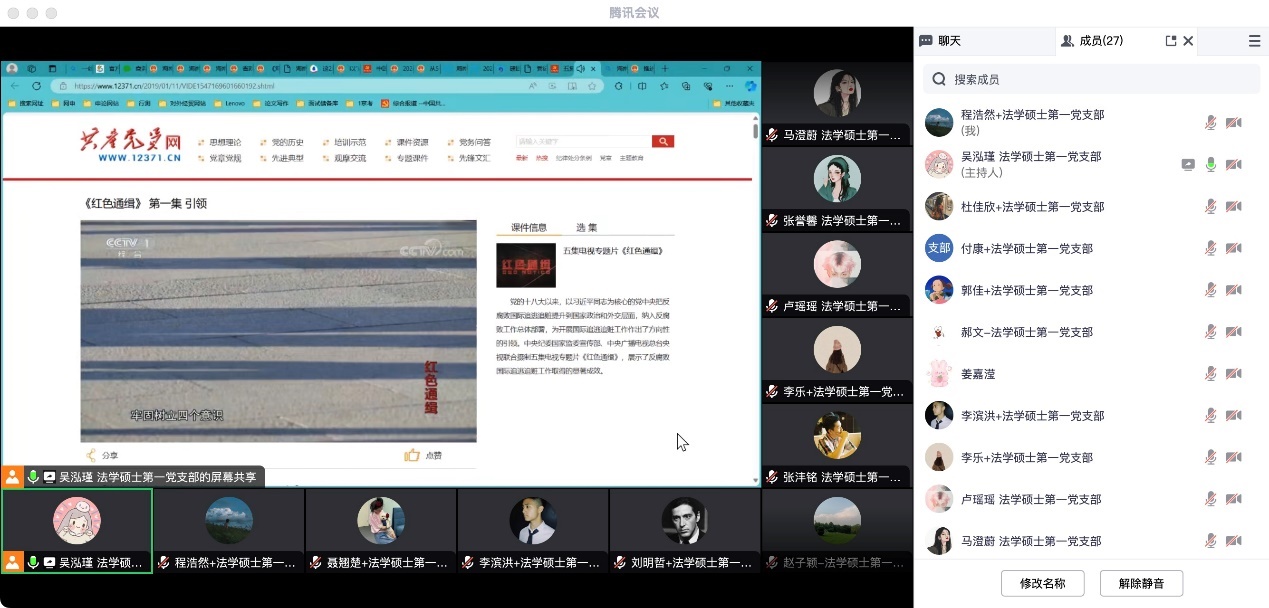This screenshot has height=608, width=1269.
Task: Click the camera-off icon in 吴泓瑾's member row
Action: (1234, 165)
